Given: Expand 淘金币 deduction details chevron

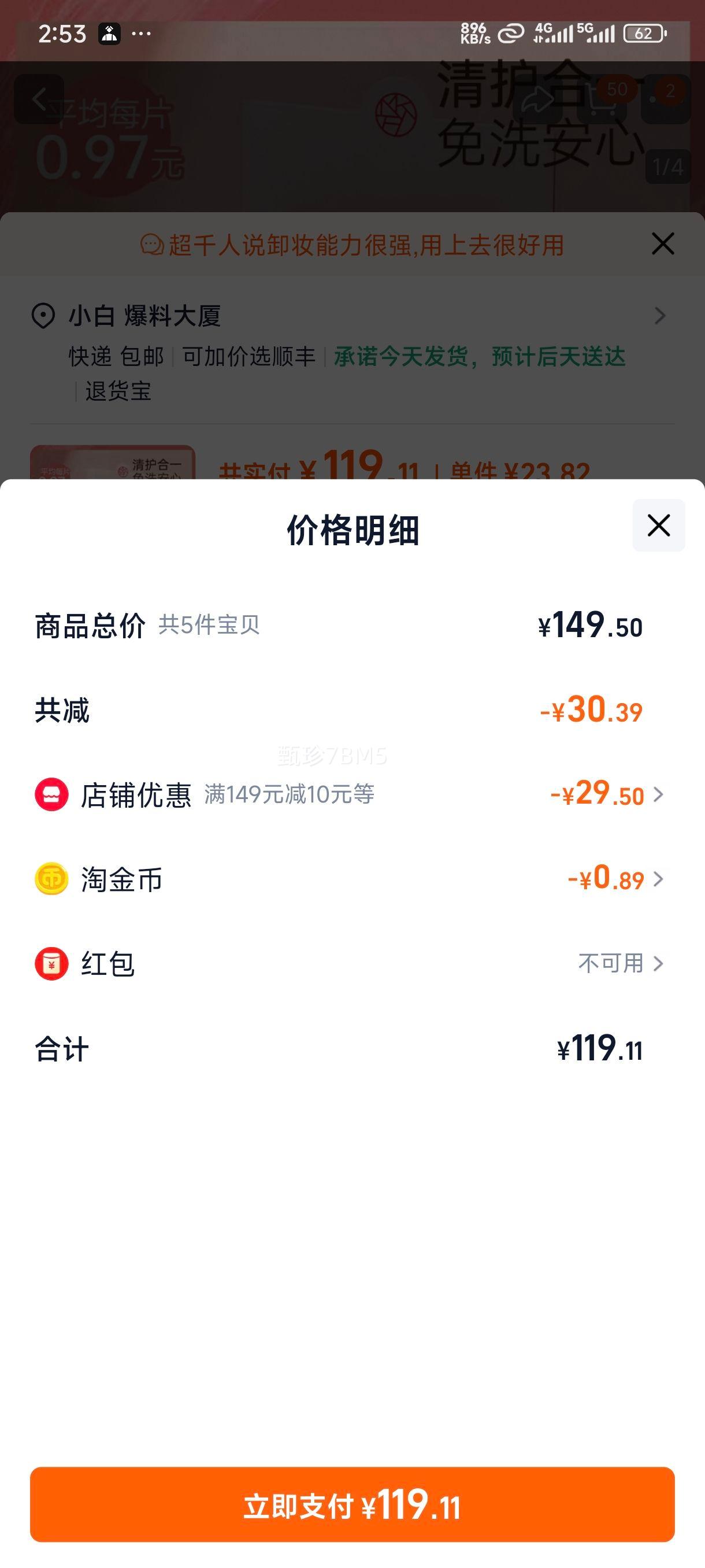Looking at the screenshot, I should click(x=658, y=879).
